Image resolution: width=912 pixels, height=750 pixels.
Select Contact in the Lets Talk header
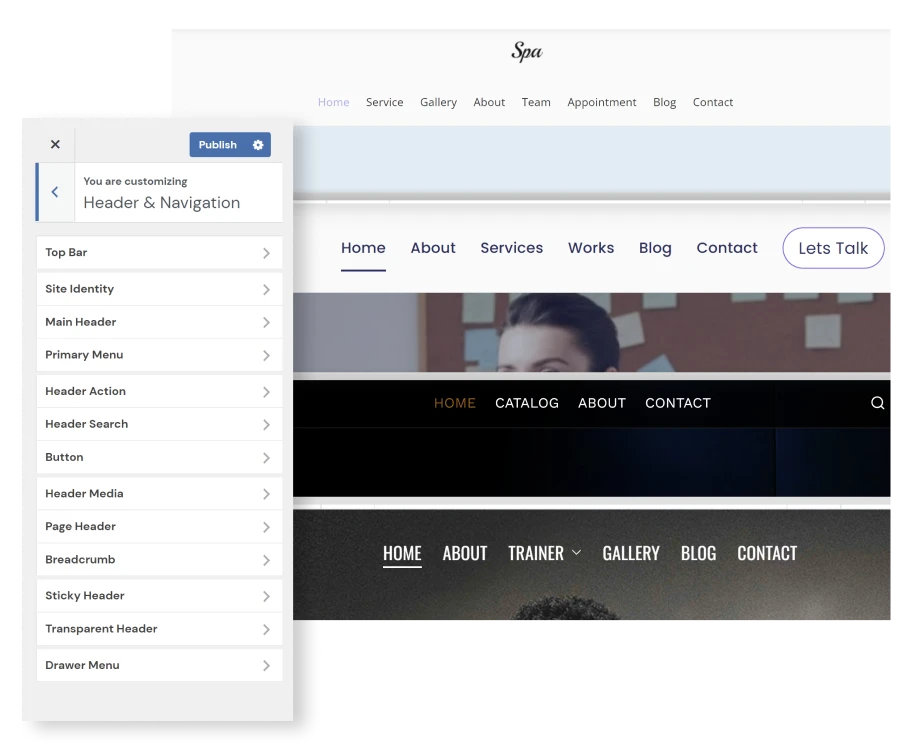tap(727, 248)
